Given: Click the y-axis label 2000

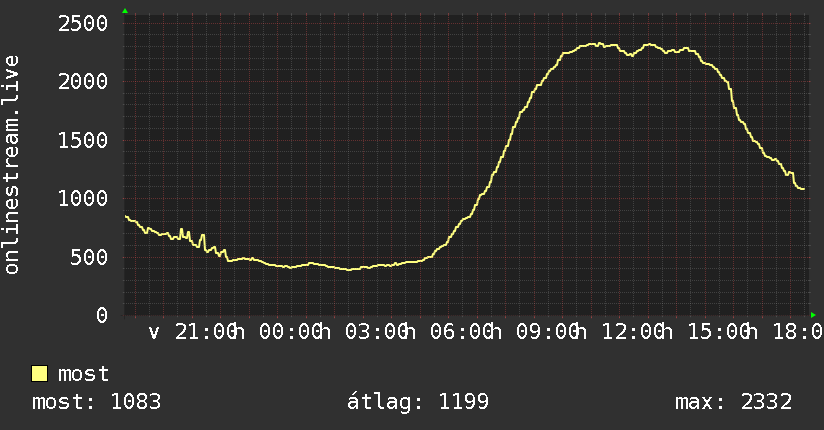Looking at the screenshot, I should pos(83,82).
